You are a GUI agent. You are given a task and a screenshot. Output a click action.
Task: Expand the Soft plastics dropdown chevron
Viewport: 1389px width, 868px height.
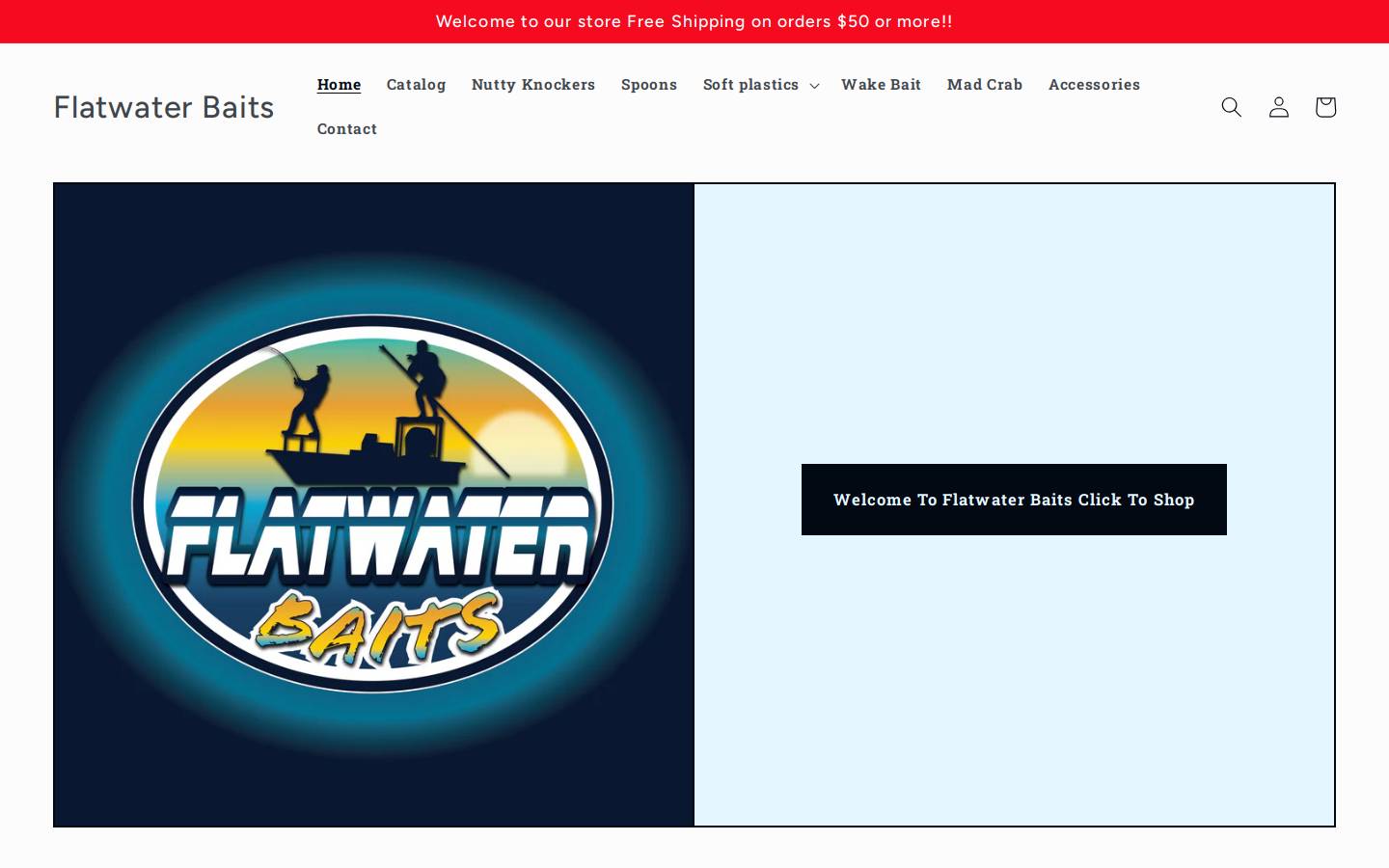click(814, 86)
